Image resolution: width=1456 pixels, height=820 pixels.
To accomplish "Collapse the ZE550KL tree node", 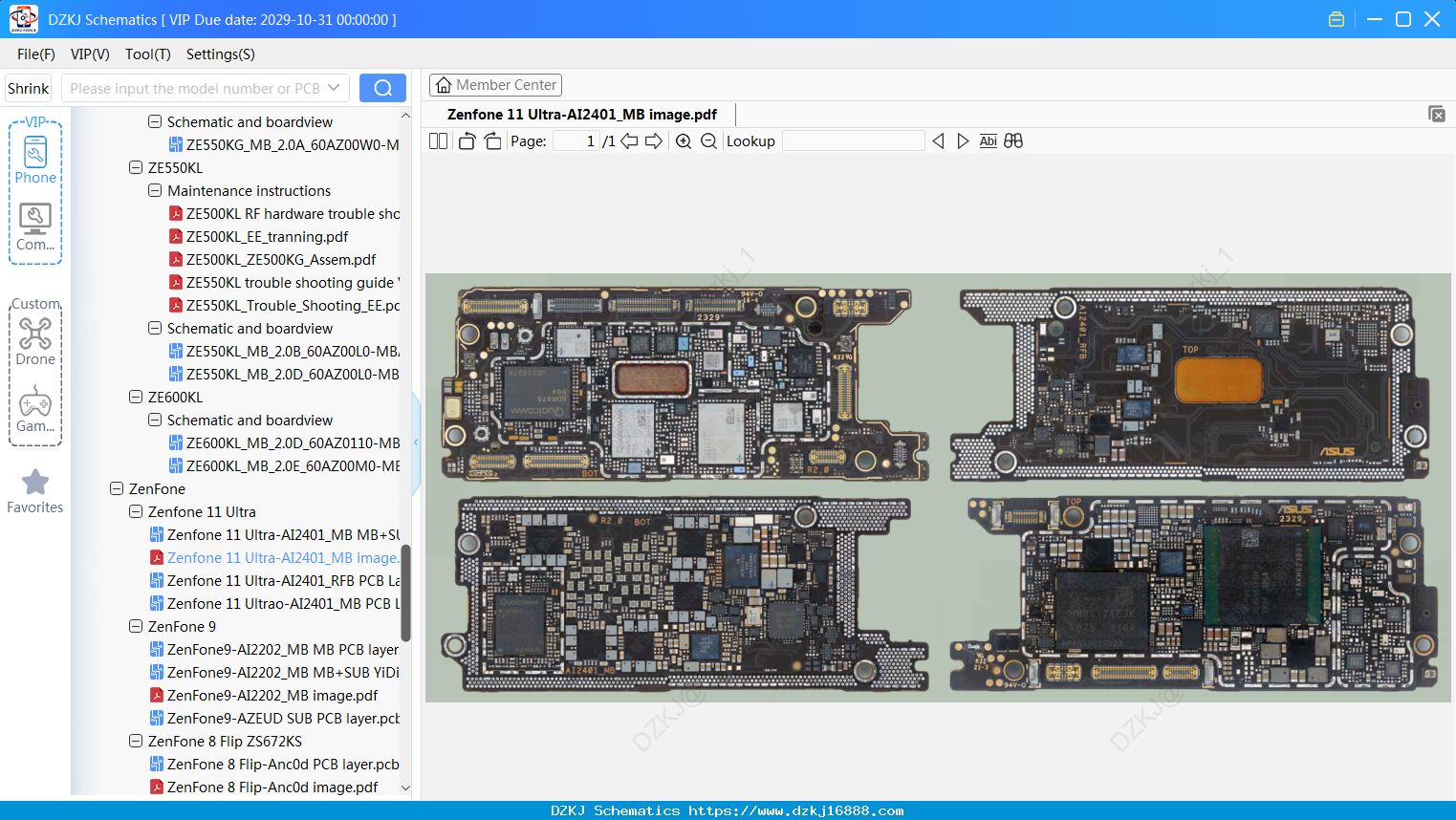I will (x=136, y=167).
